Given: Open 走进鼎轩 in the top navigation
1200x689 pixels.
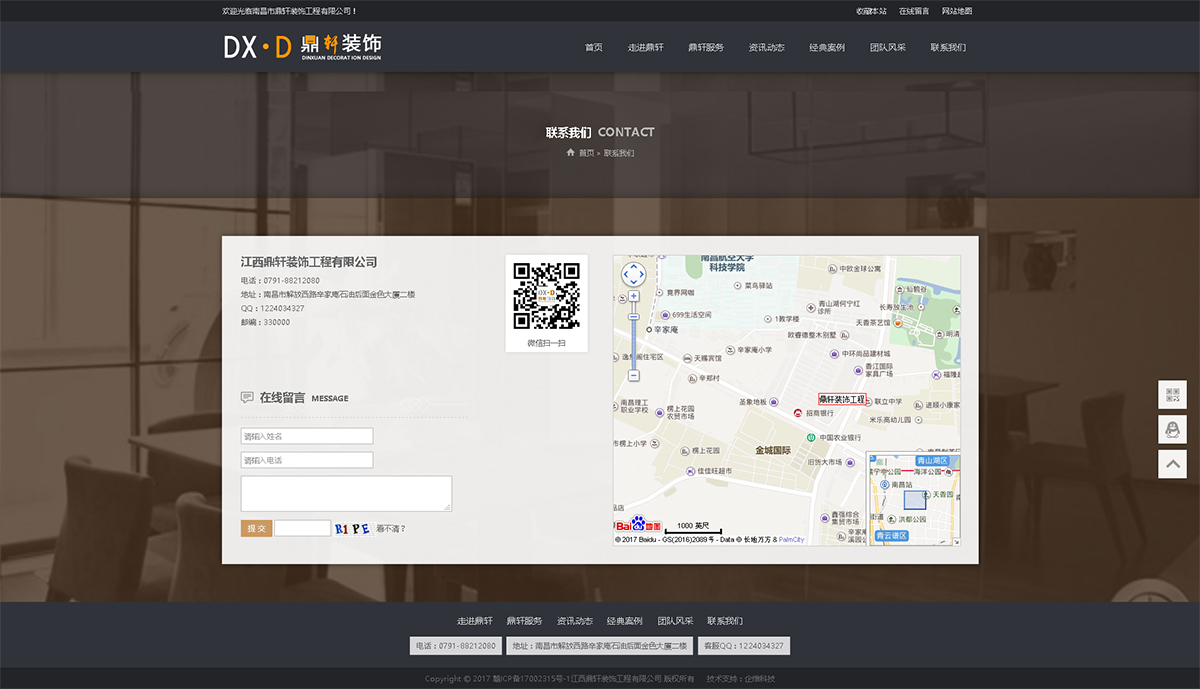Looking at the screenshot, I should coord(646,47).
